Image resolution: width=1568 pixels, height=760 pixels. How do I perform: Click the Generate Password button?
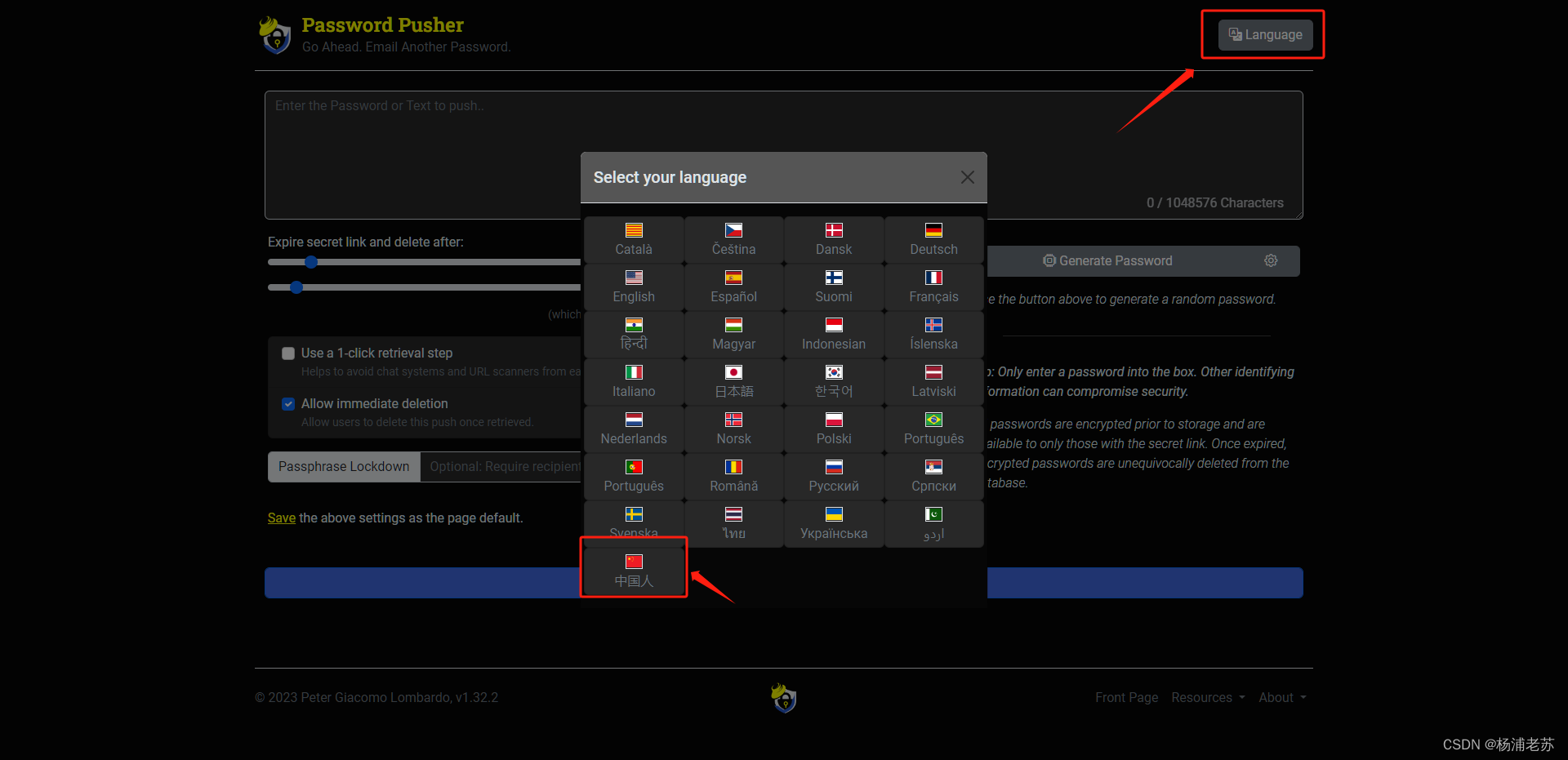pyautogui.click(x=1108, y=261)
